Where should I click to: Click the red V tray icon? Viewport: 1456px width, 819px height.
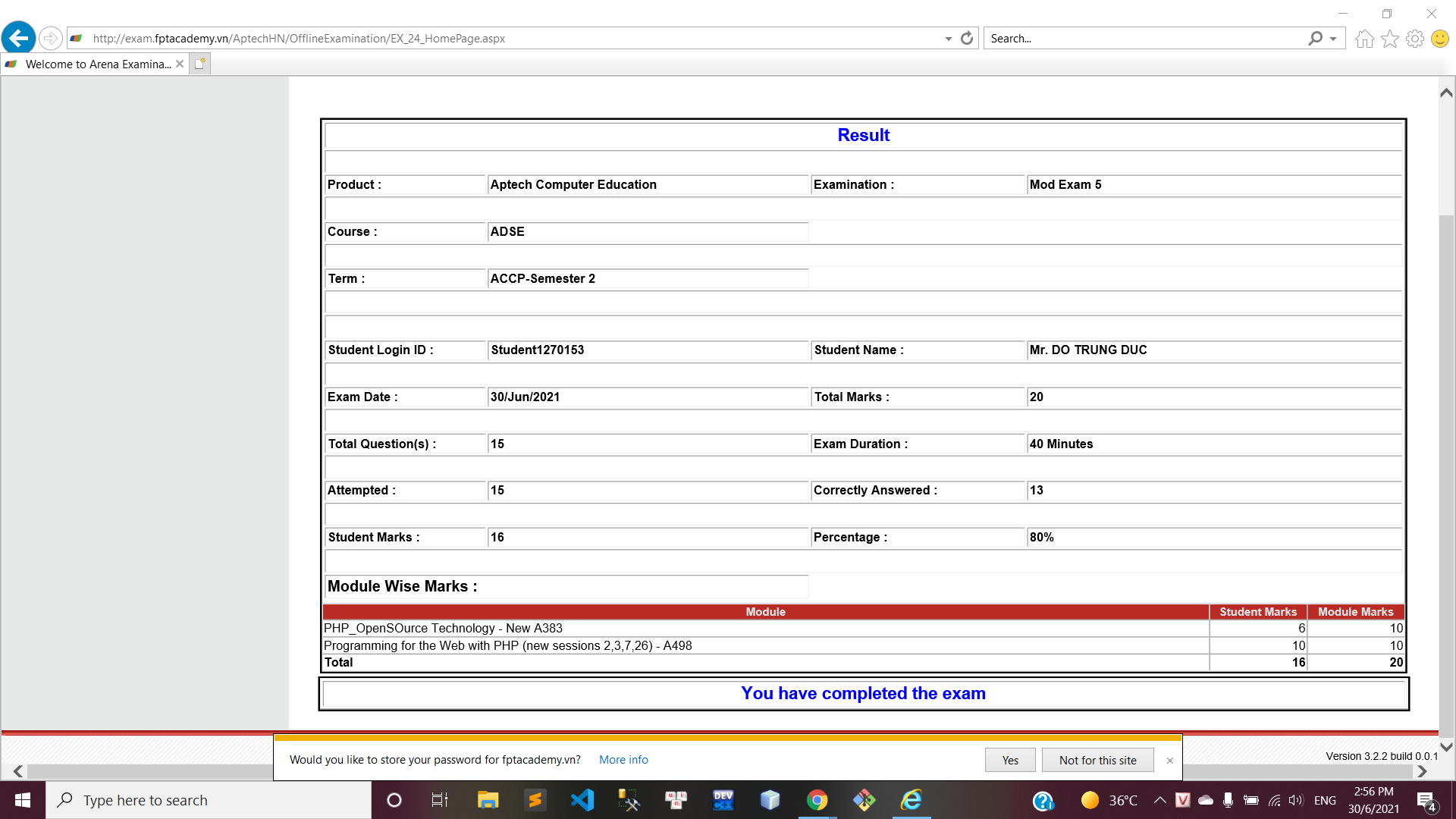coord(1182,800)
